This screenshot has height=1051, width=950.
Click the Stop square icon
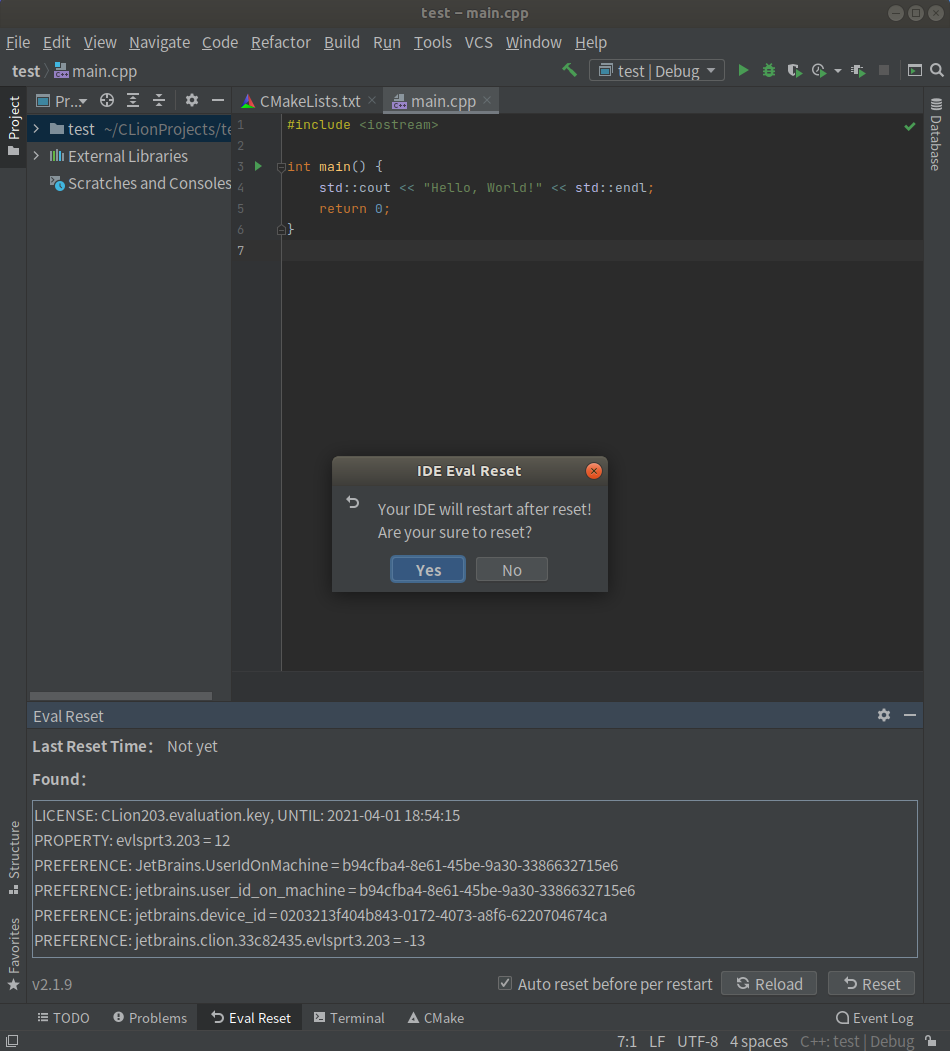click(x=884, y=70)
